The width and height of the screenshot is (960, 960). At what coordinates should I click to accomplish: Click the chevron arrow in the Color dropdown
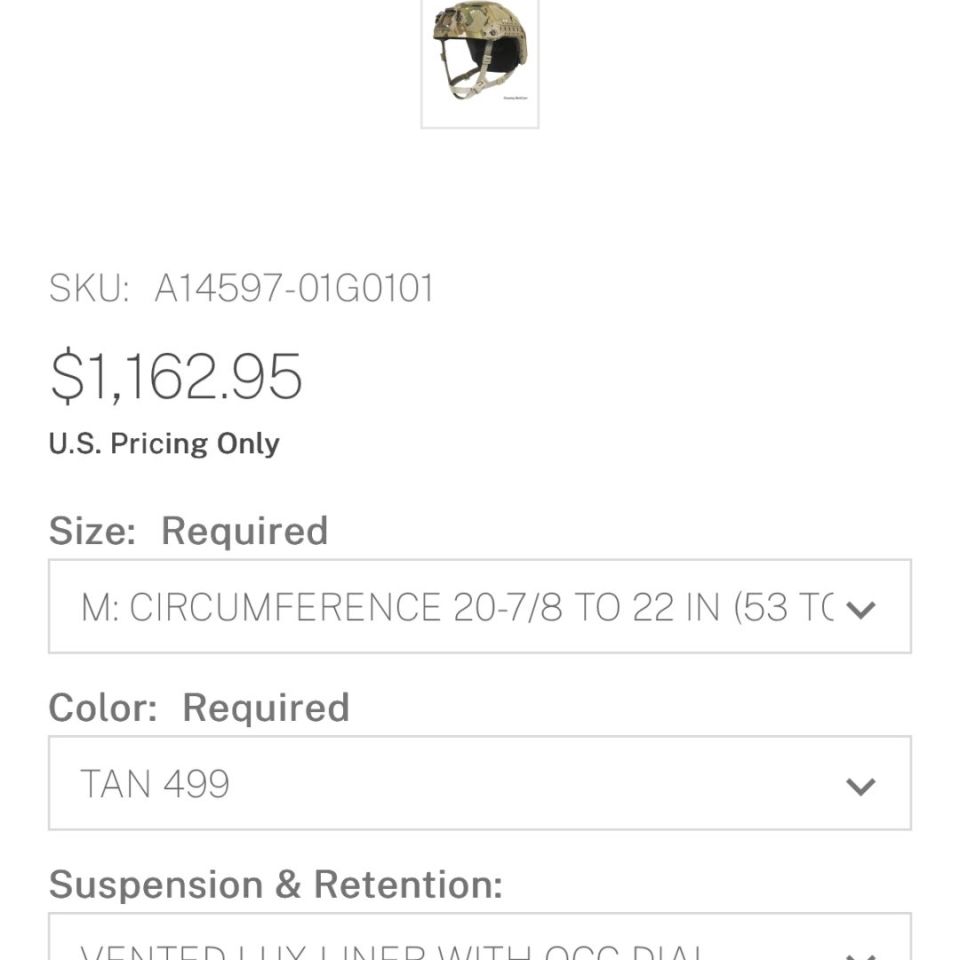tap(860, 785)
